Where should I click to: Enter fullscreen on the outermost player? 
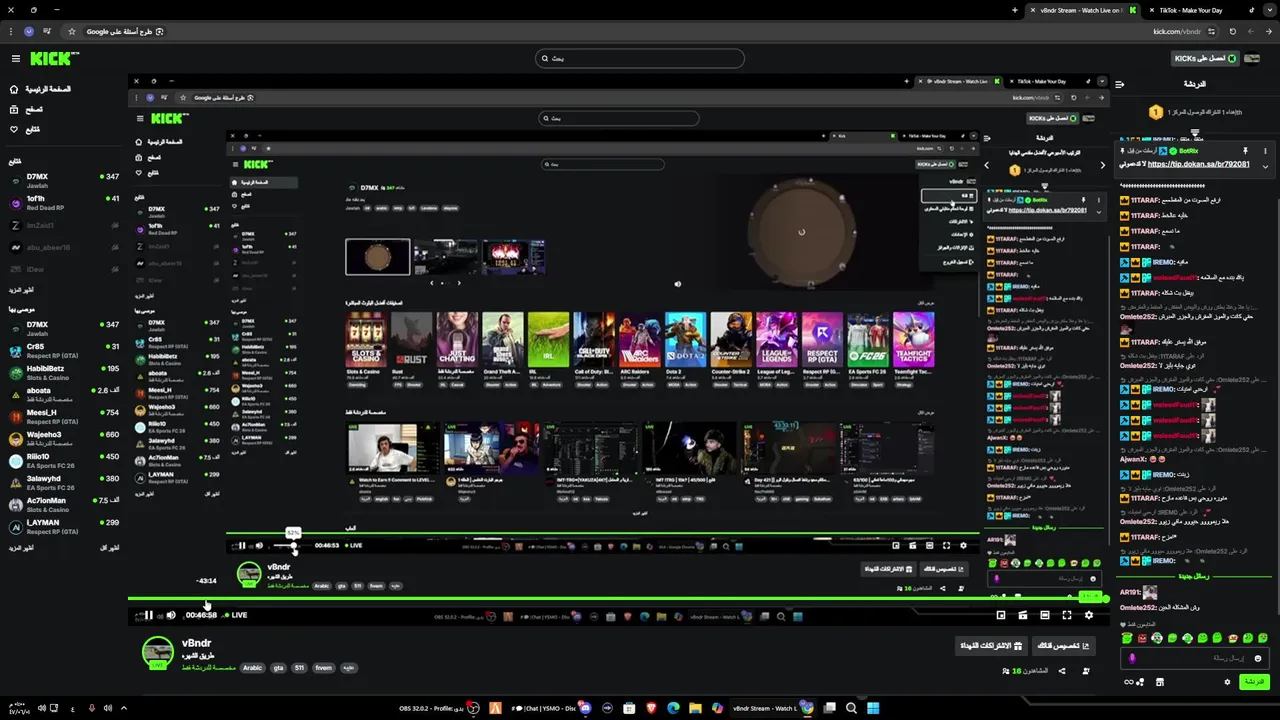(1067, 615)
